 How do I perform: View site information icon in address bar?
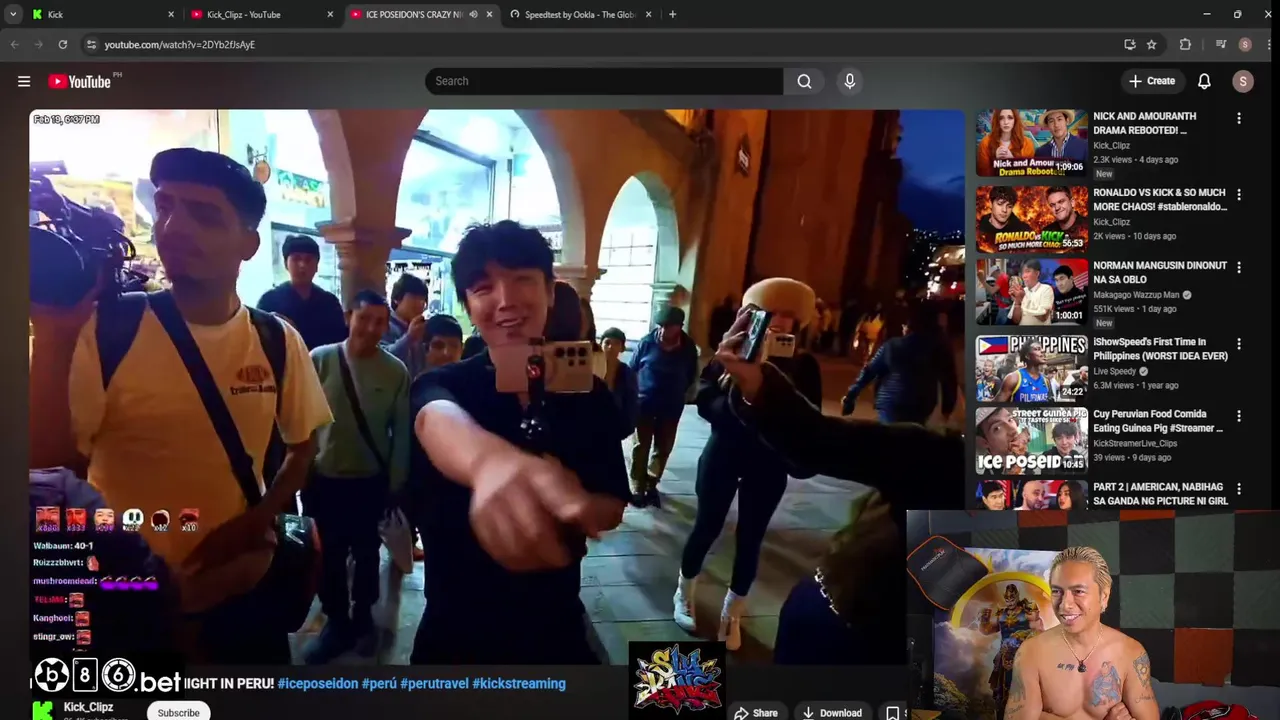click(91, 44)
